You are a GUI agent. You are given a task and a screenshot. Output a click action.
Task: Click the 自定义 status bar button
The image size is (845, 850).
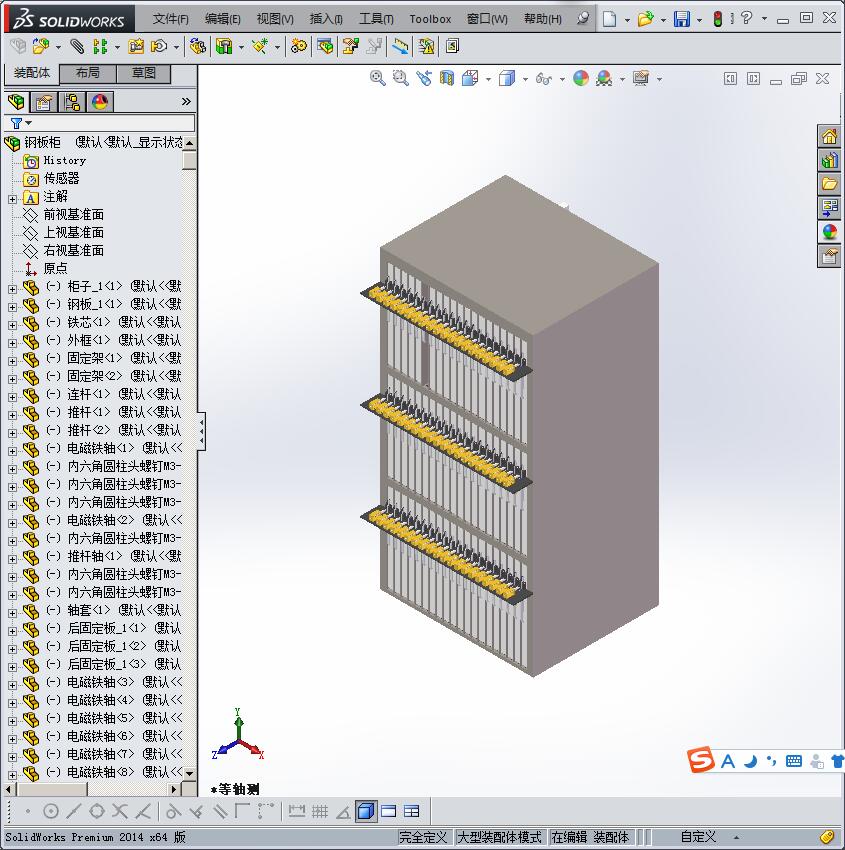(698, 837)
